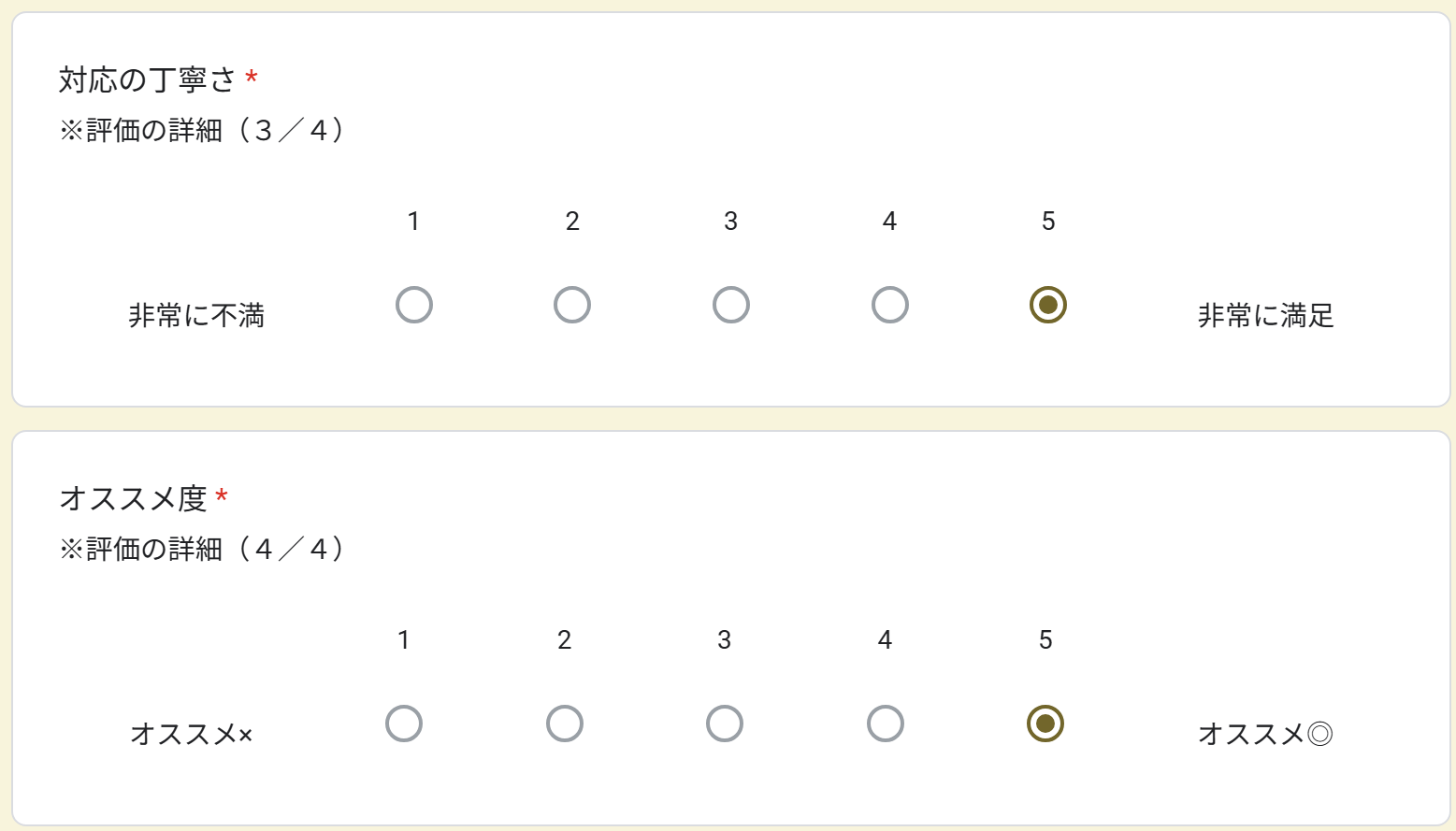The image size is (1456, 831).
Task: Click the 非常に不満 scale label
Action: pyautogui.click(x=196, y=316)
